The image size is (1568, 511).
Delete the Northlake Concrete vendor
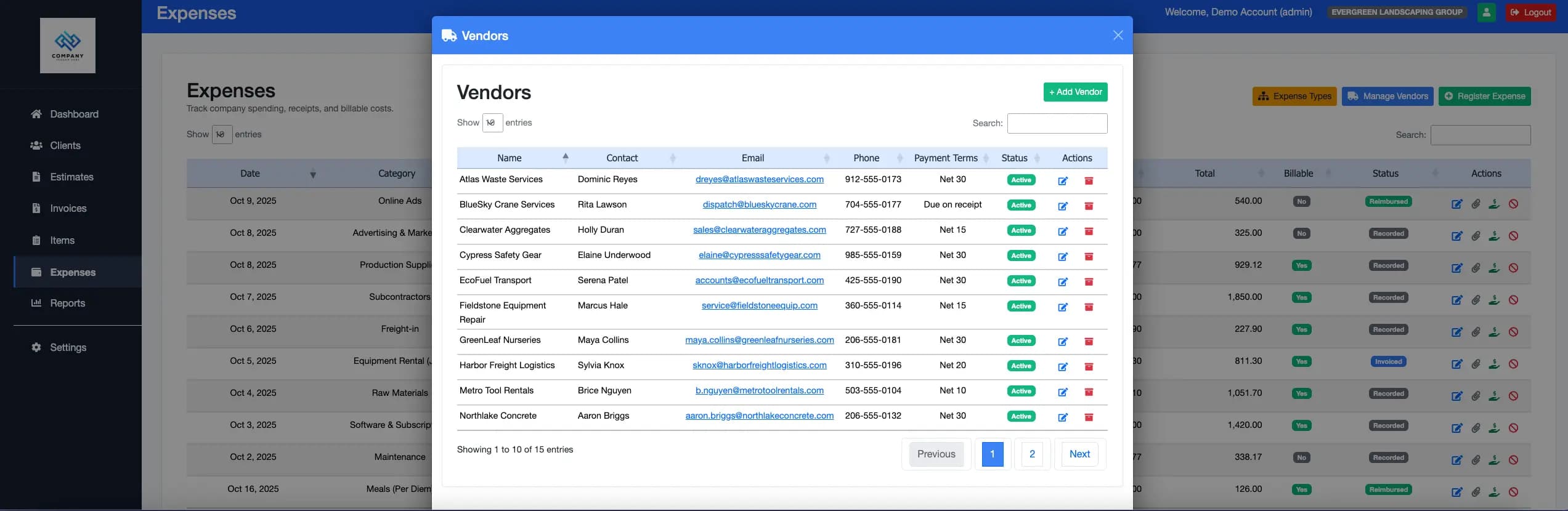1089,417
